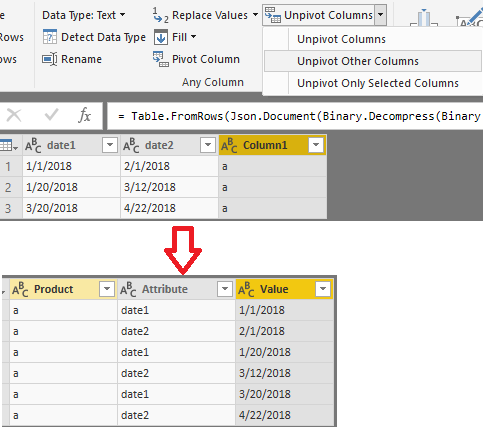Screen dimensions: 483x428
Task: Click the Pivot Column icon
Action: (161, 59)
